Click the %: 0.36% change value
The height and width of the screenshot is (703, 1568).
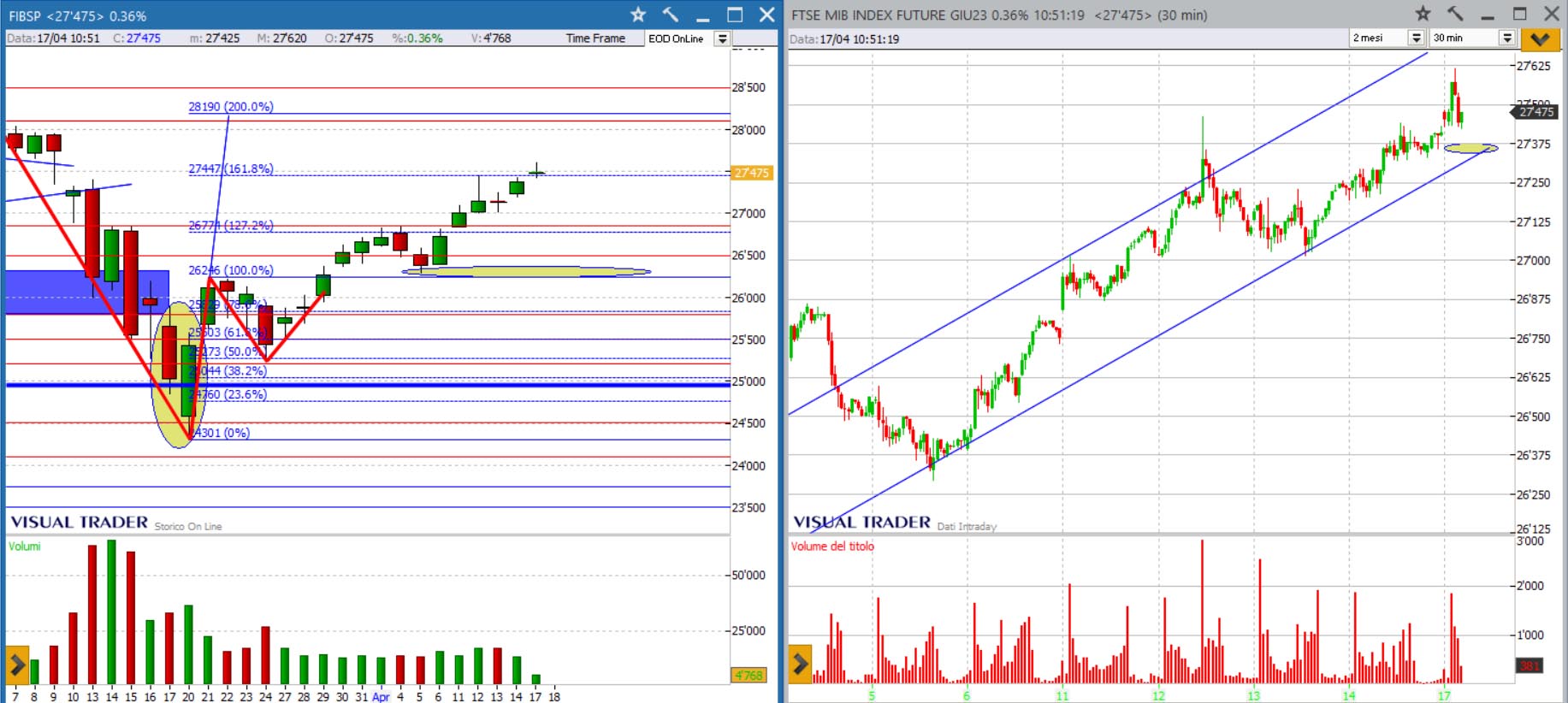[x=417, y=38]
